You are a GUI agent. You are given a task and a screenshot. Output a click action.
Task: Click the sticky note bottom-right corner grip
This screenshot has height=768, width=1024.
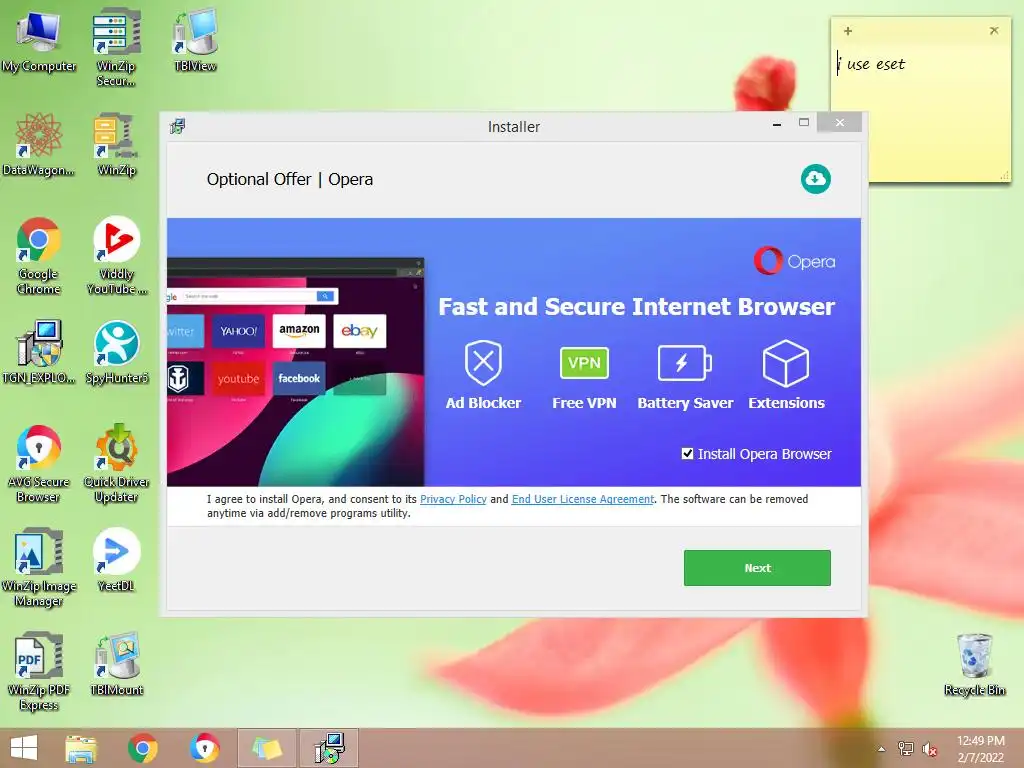1004,176
